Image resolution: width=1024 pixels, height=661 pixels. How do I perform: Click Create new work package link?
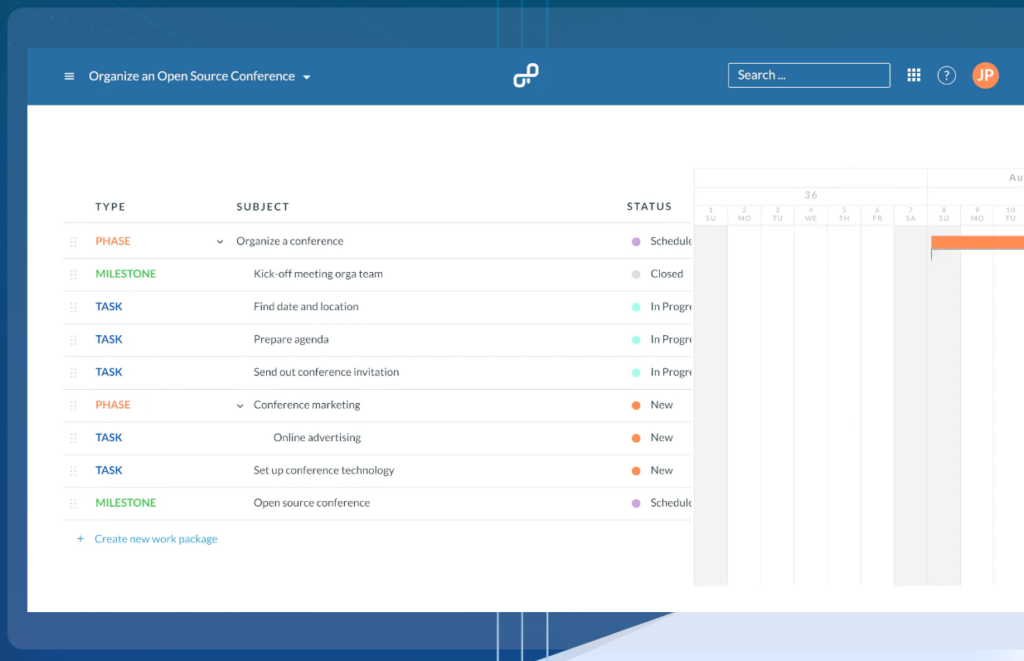point(155,539)
